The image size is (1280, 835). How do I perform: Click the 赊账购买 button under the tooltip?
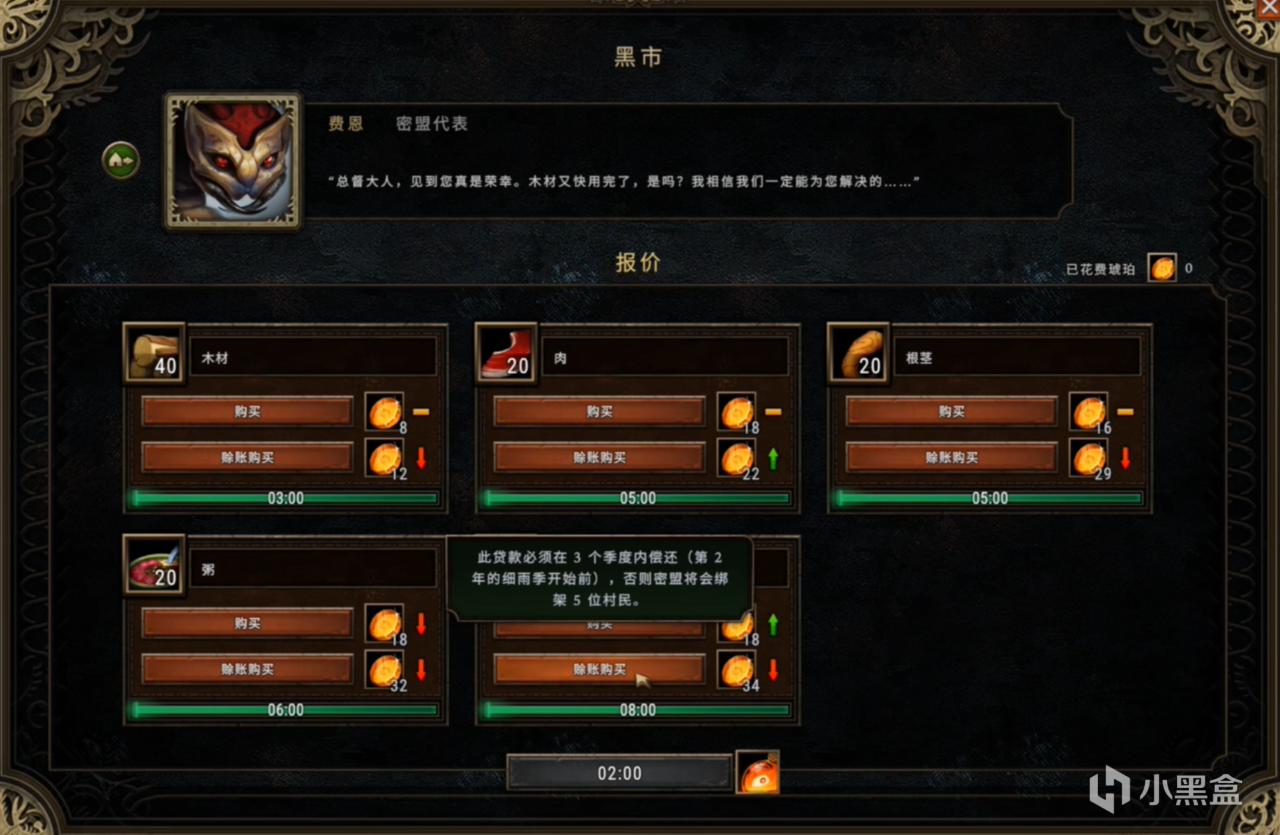[599, 669]
